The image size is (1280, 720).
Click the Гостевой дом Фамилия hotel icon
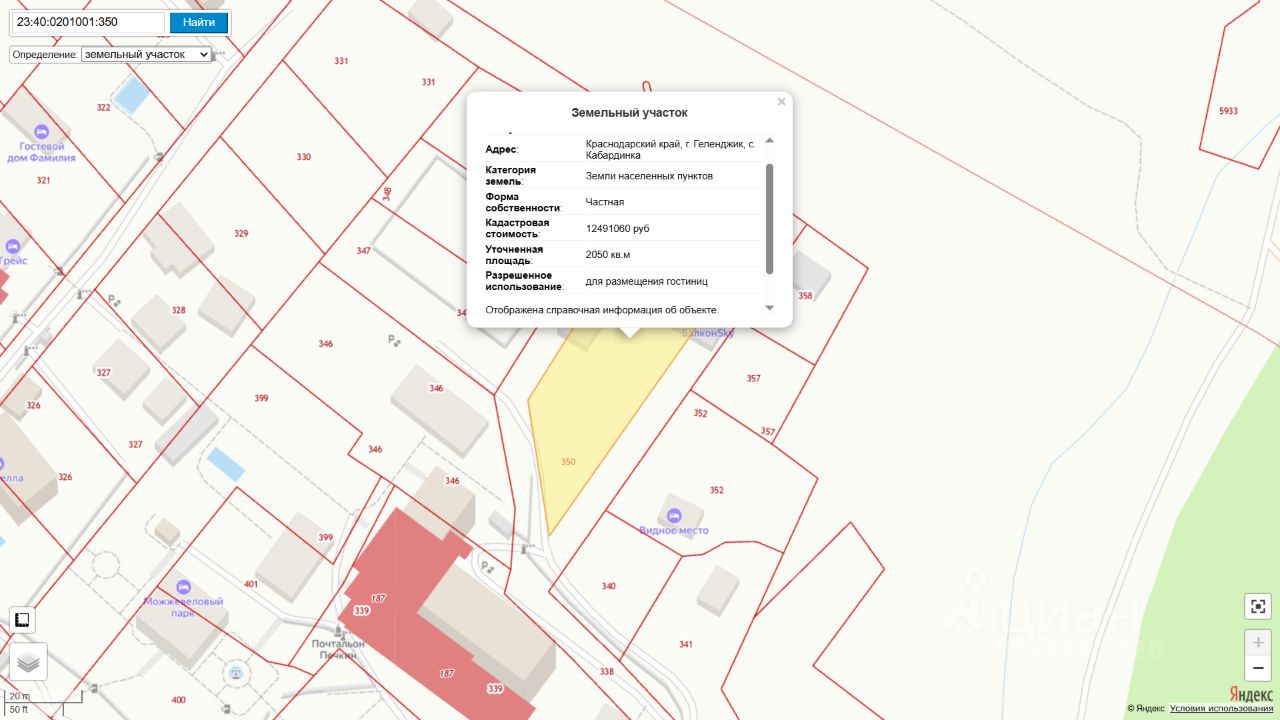coord(41,132)
